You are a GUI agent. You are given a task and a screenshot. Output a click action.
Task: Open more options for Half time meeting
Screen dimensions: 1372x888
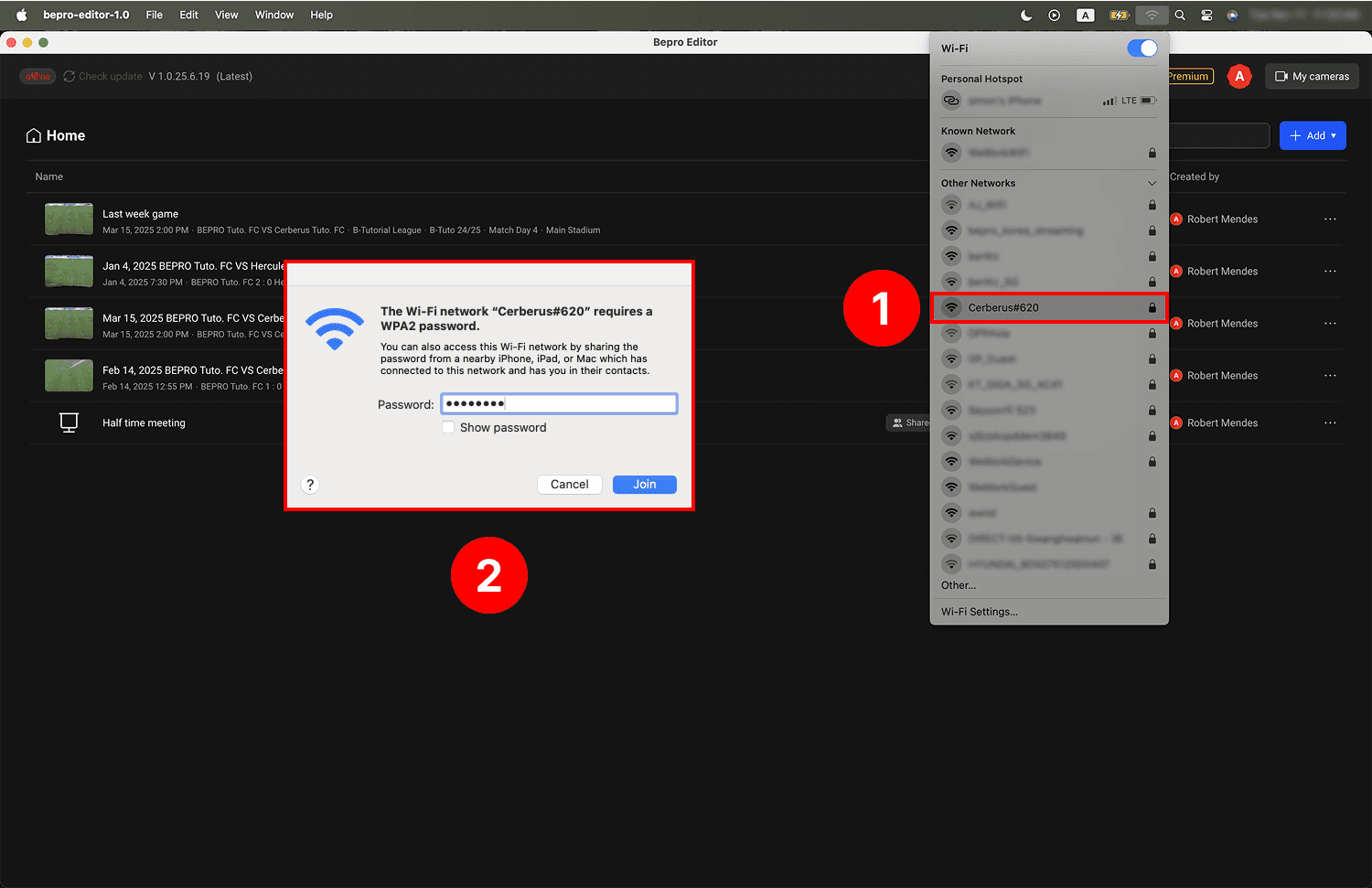pos(1330,423)
